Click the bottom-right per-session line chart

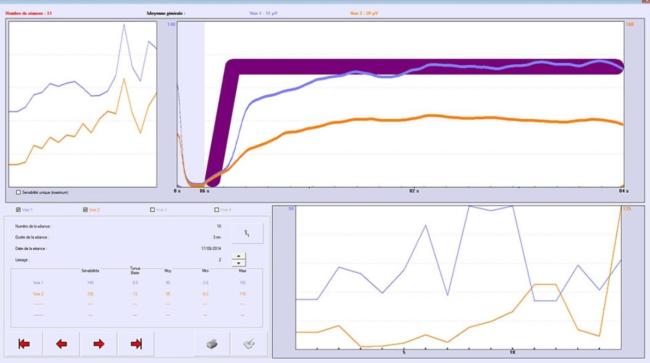point(458,277)
